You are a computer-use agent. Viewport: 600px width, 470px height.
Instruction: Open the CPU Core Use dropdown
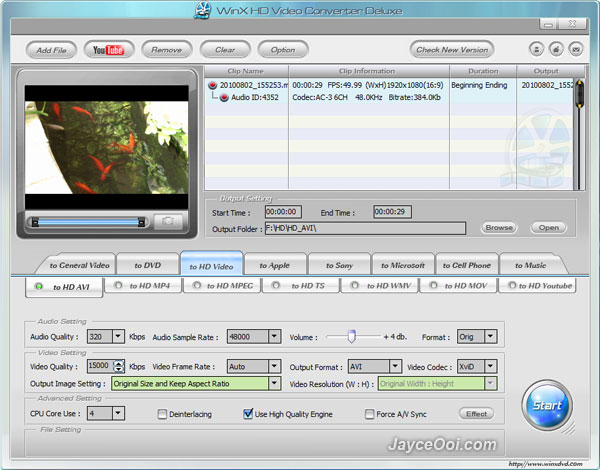point(118,413)
